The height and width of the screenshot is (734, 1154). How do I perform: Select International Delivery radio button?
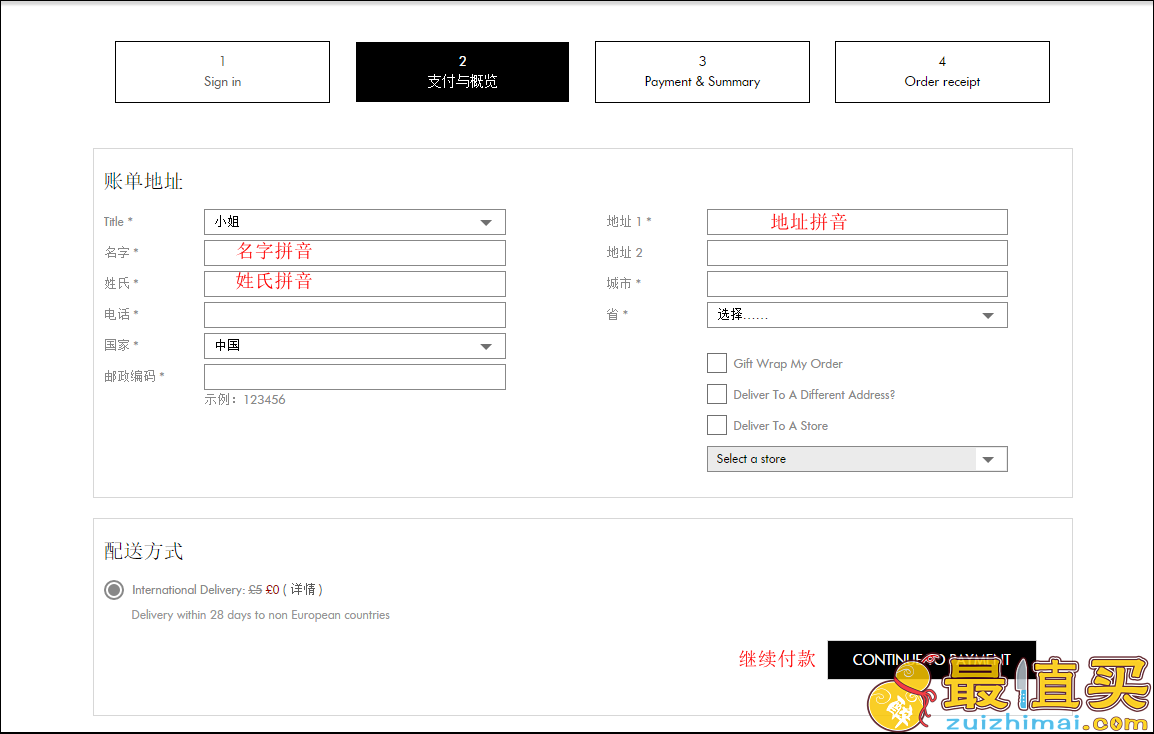114,590
